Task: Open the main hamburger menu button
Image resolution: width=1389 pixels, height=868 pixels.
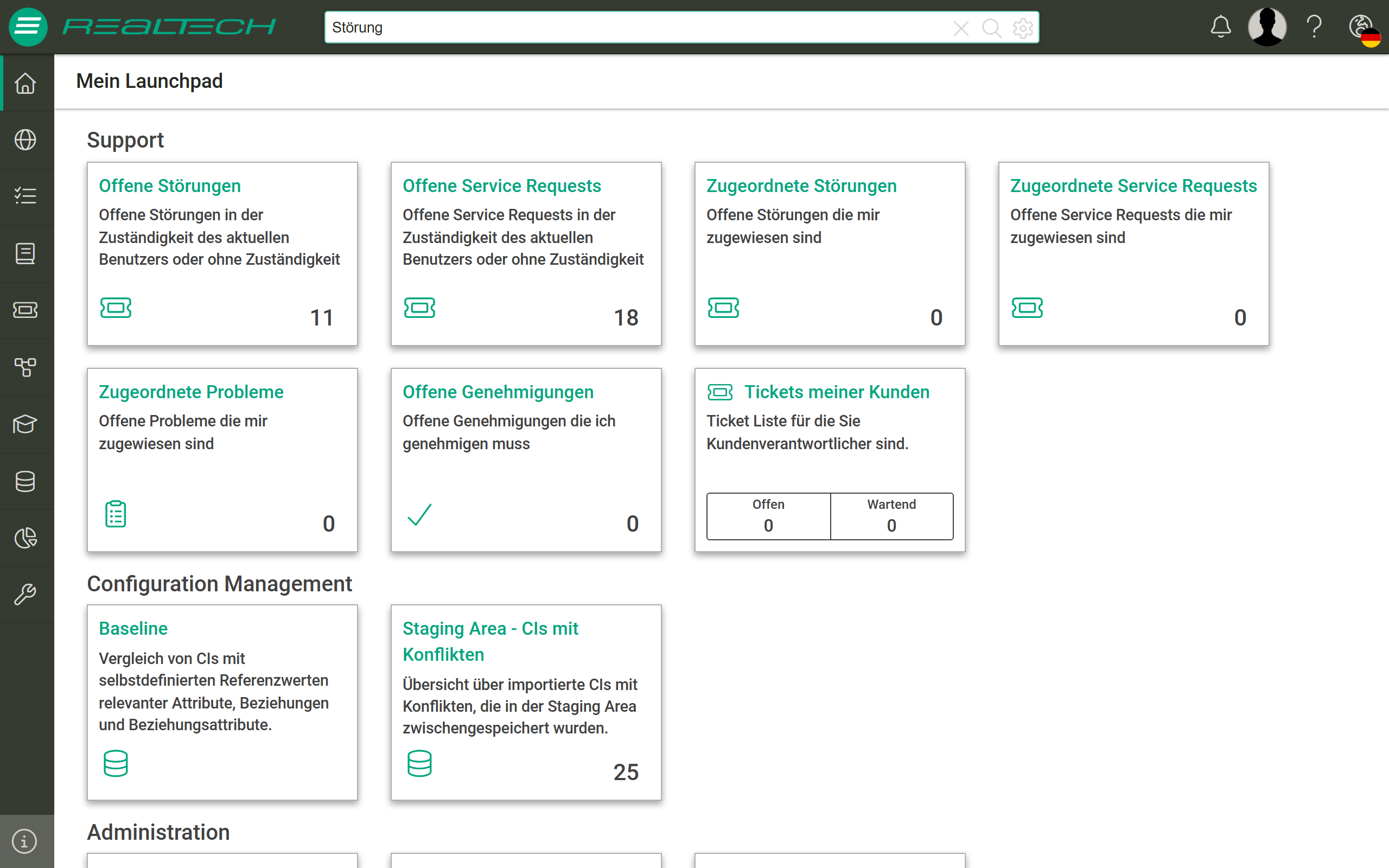Action: click(28, 27)
